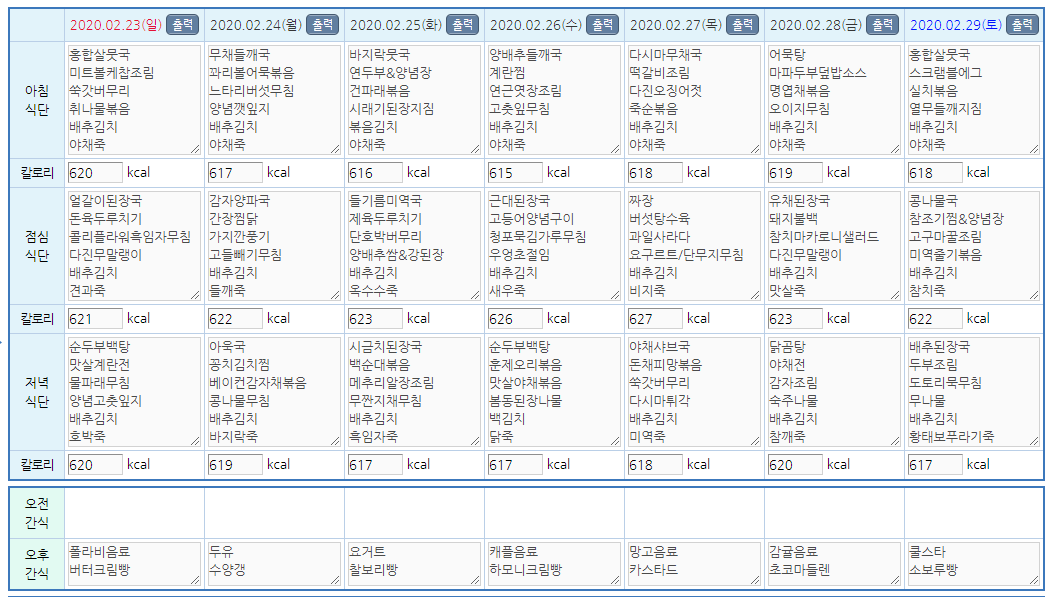Click 출력 next to 2020.02.28 (금)
This screenshot has width=1050, height=597.
pos(882,24)
